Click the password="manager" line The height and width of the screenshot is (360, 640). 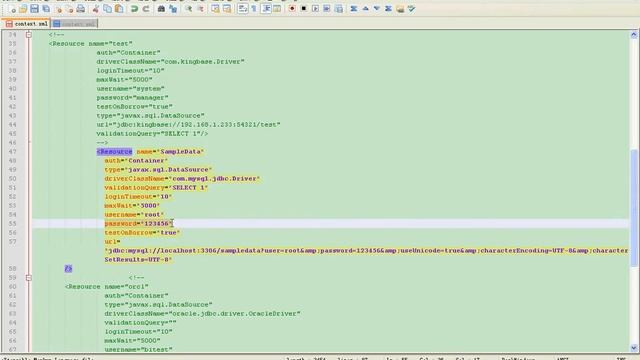pyautogui.click(x=132, y=98)
